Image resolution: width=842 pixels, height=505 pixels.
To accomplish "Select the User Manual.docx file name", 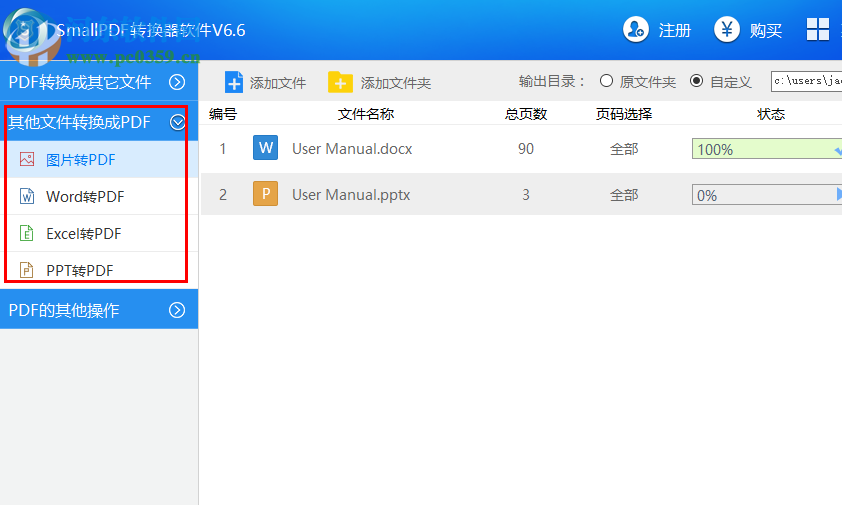I will click(352, 148).
